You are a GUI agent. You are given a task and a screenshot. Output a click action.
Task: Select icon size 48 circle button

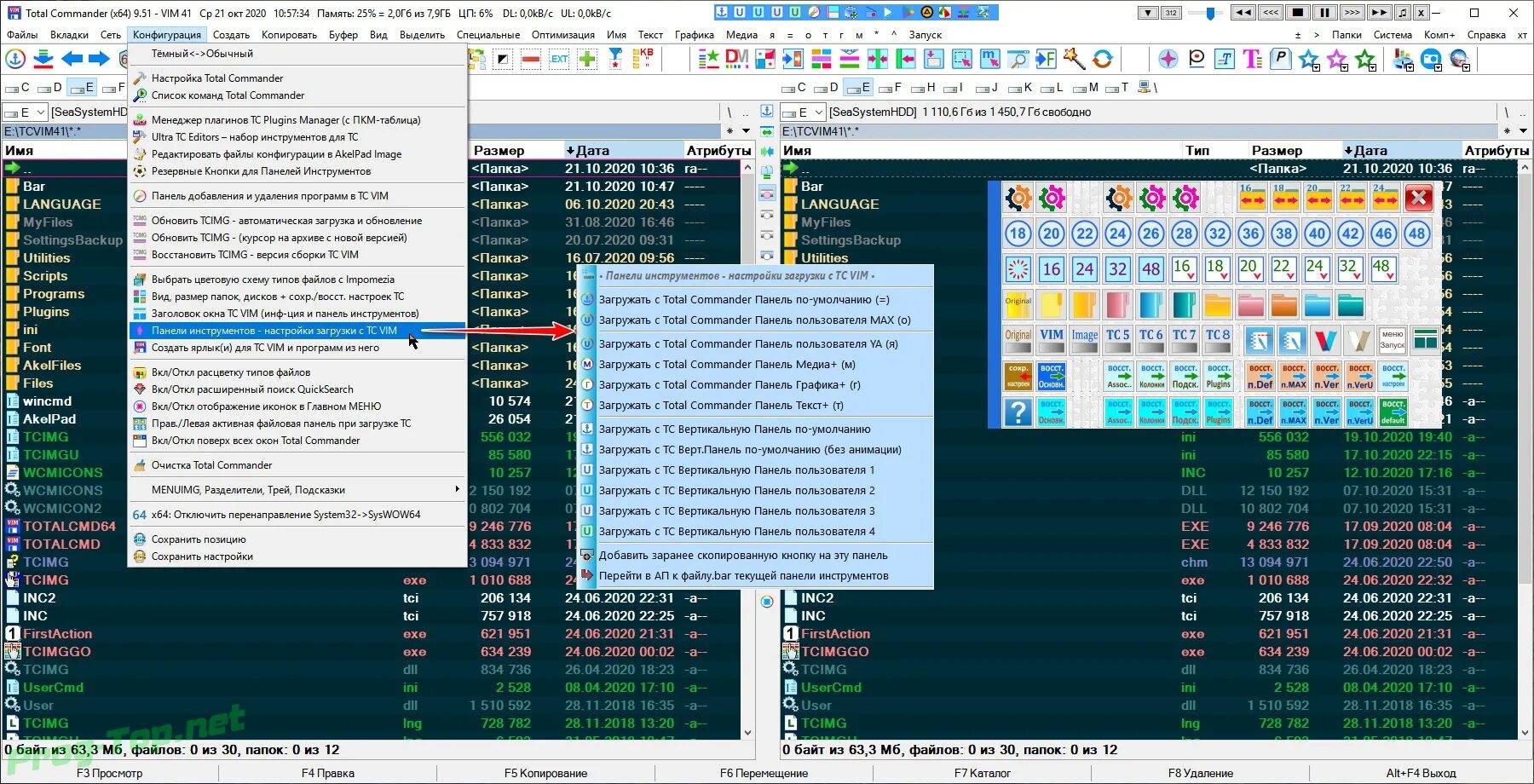point(1416,233)
